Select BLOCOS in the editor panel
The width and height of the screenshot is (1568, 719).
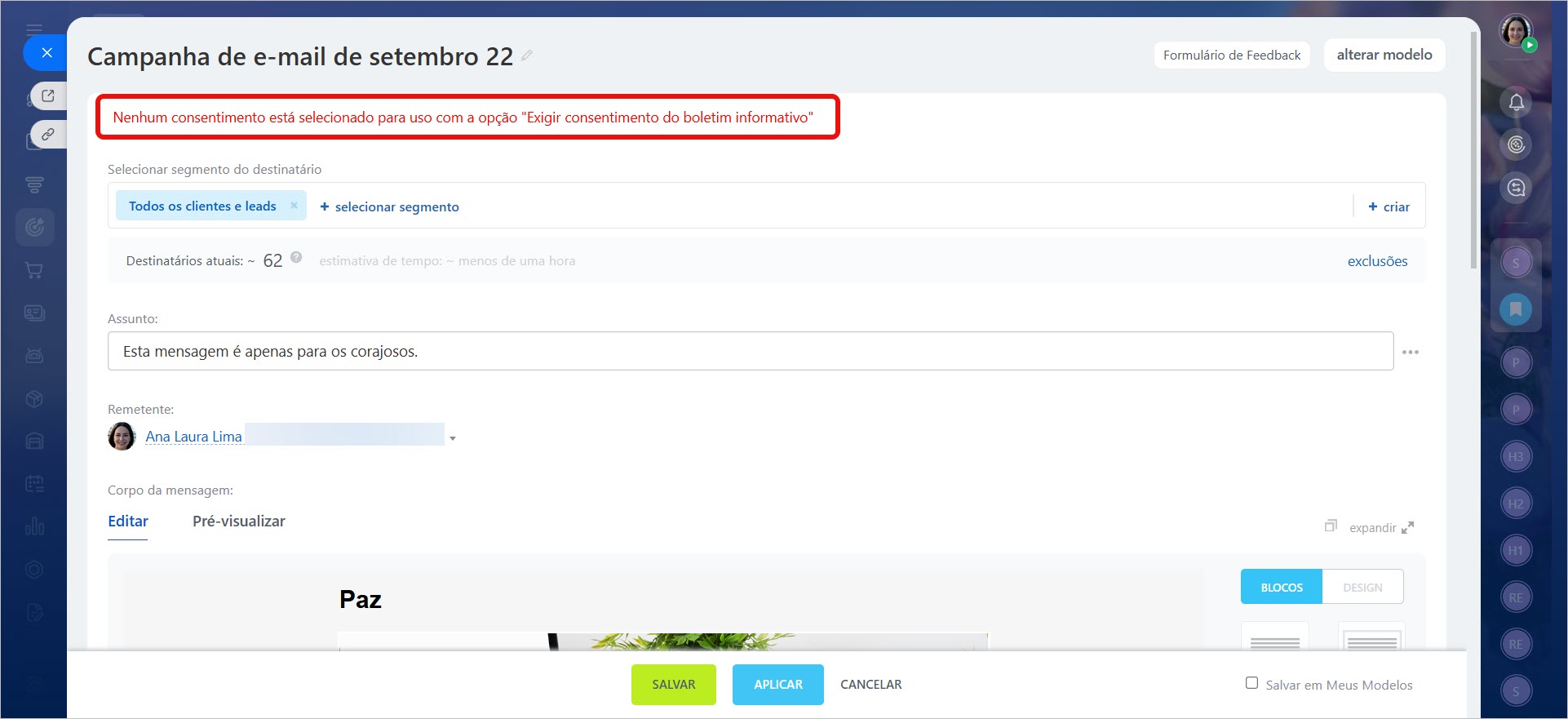[x=1281, y=587]
